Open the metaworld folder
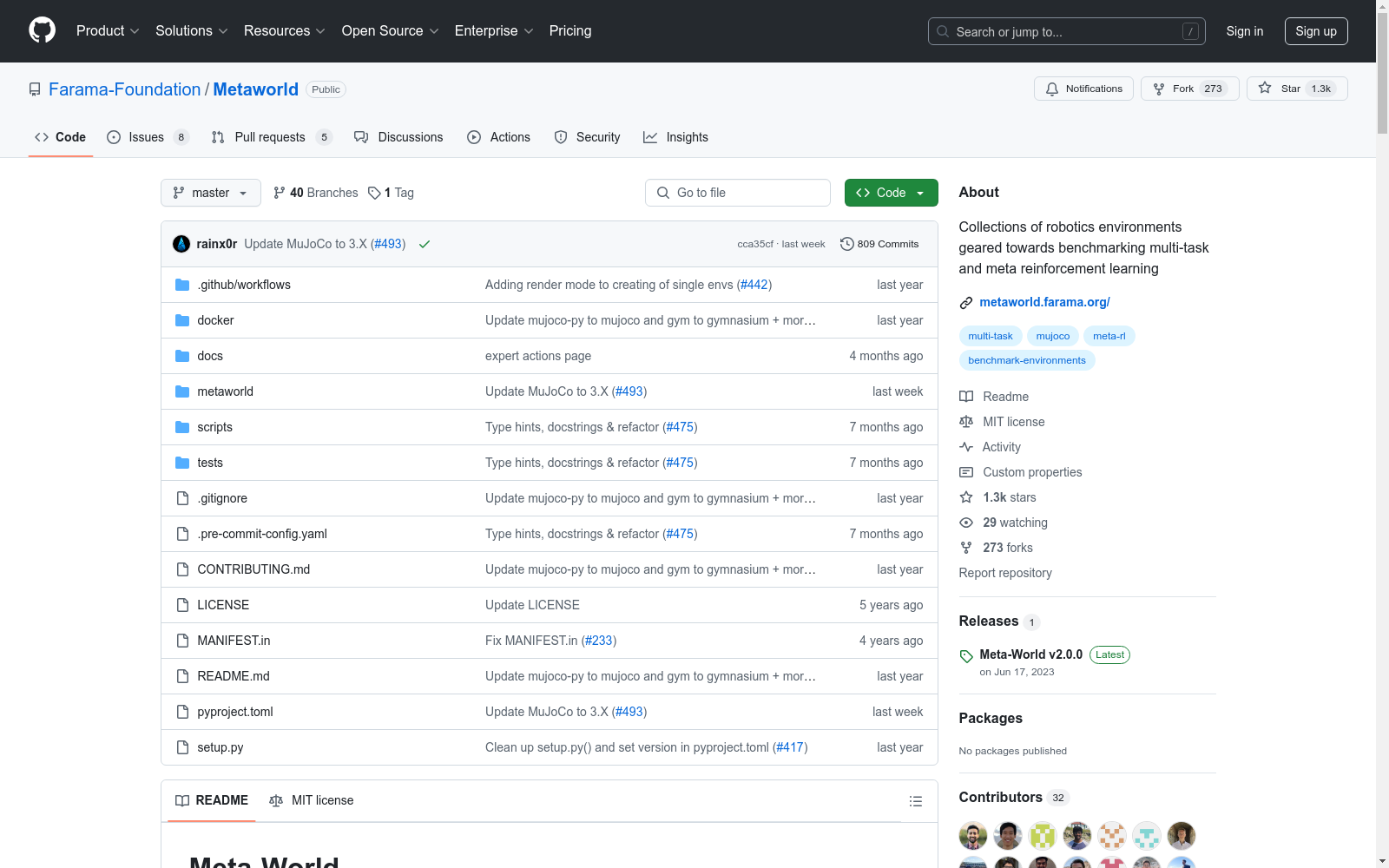 point(225,391)
